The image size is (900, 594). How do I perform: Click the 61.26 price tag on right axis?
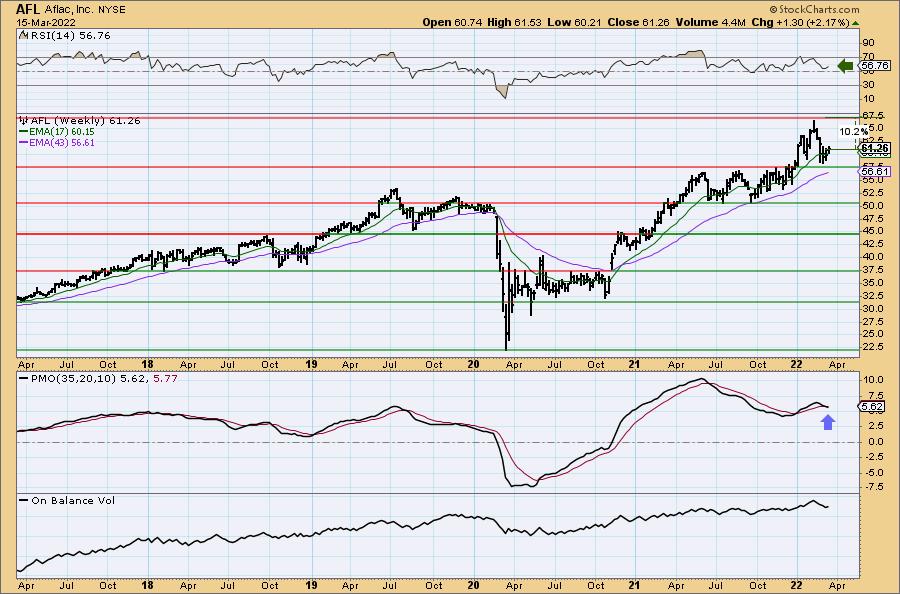(875, 149)
